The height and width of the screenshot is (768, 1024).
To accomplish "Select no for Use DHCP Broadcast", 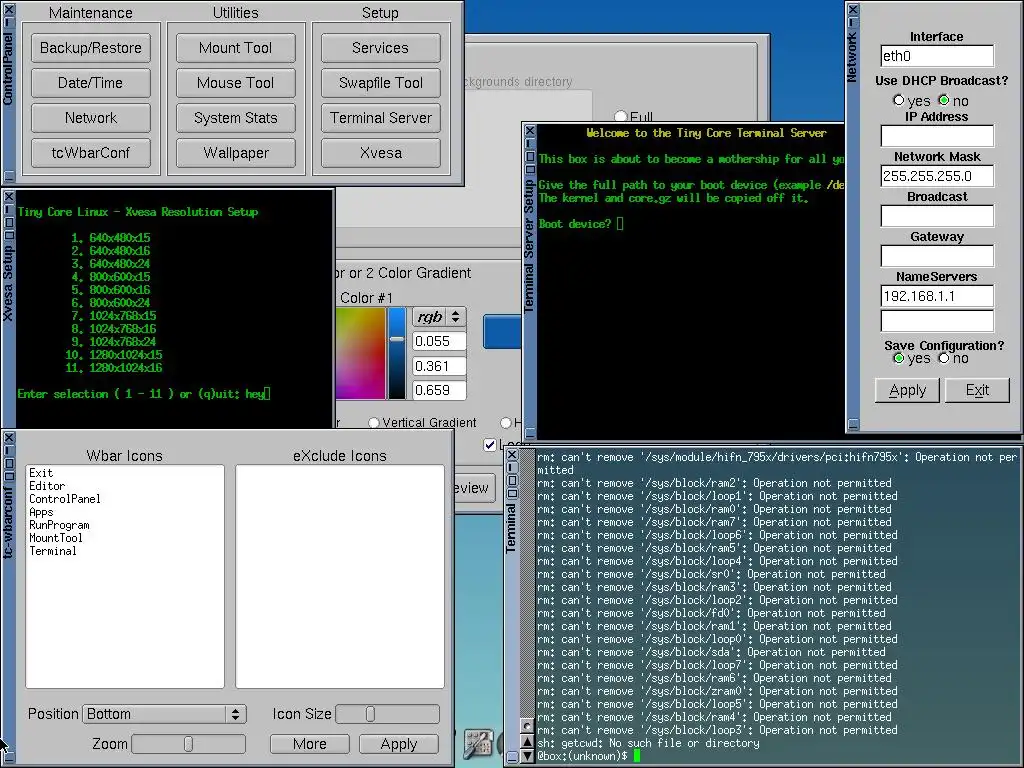I will [x=944, y=101].
